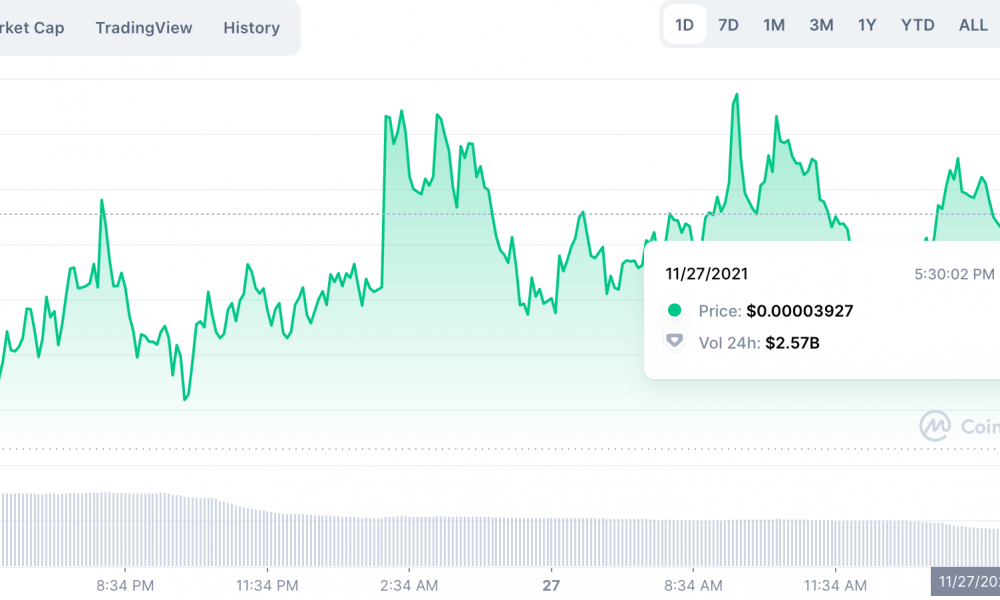The width and height of the screenshot is (1000, 600).
Task: Click the 8:34 AM axis label
Action: [x=693, y=585]
